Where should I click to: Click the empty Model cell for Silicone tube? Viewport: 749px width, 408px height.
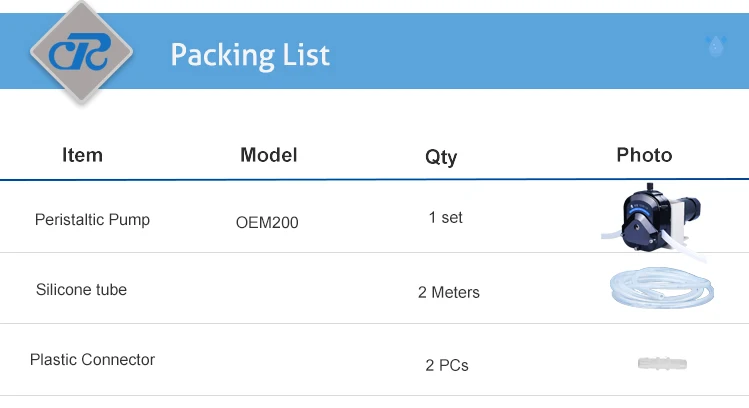[x=268, y=290]
